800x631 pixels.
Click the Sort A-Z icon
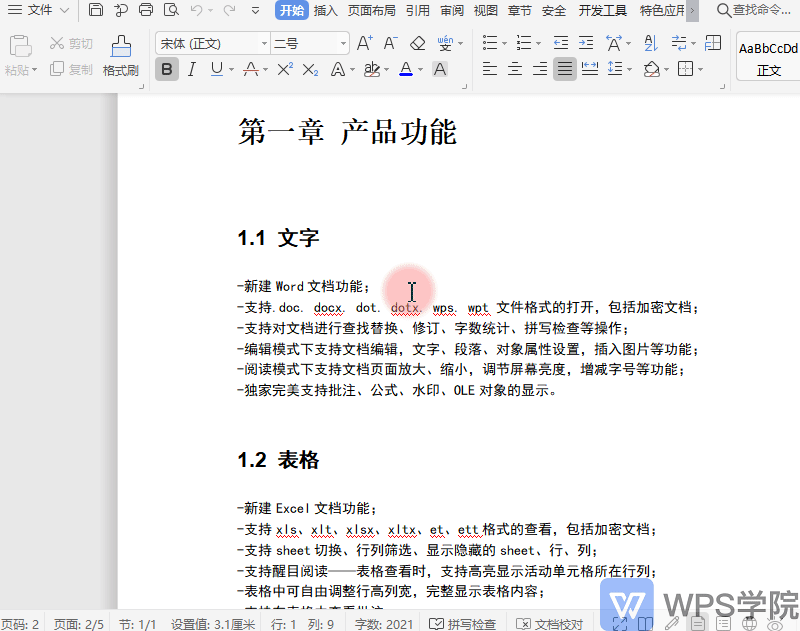click(651, 43)
